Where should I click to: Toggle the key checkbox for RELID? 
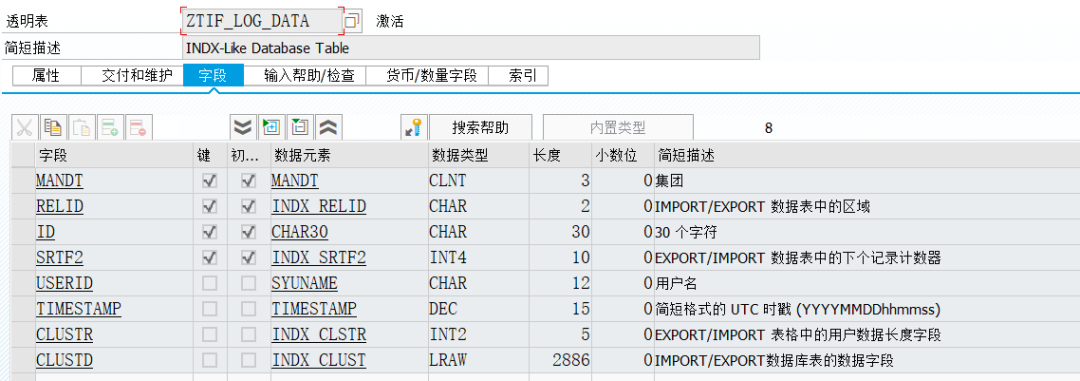pyautogui.click(x=210, y=207)
